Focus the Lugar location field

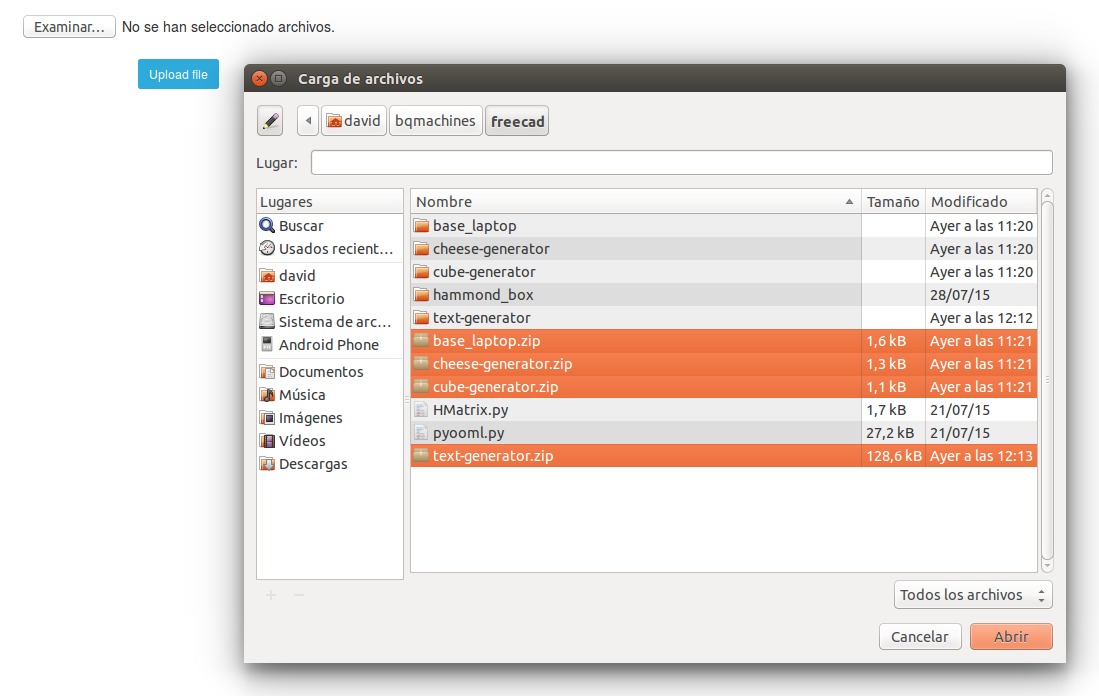[x=681, y=163]
